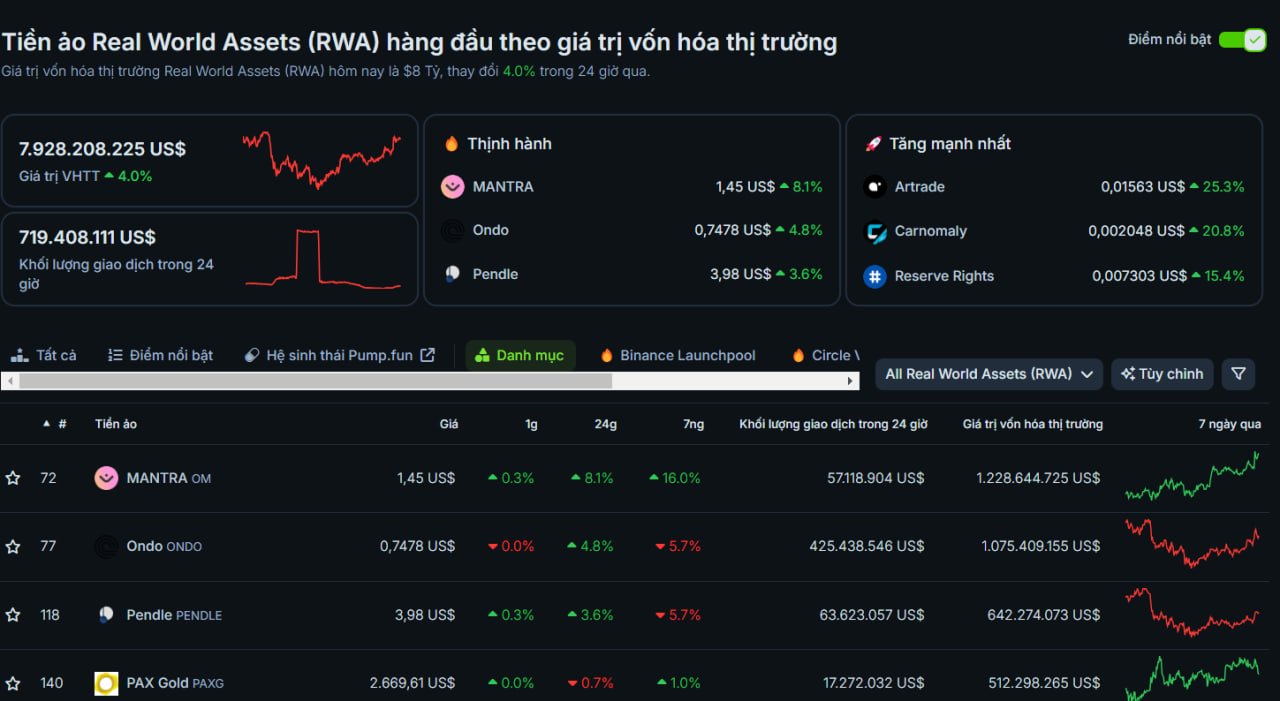Click 7 ngày qua column header
Image resolution: width=1280 pixels, height=701 pixels.
point(1230,424)
